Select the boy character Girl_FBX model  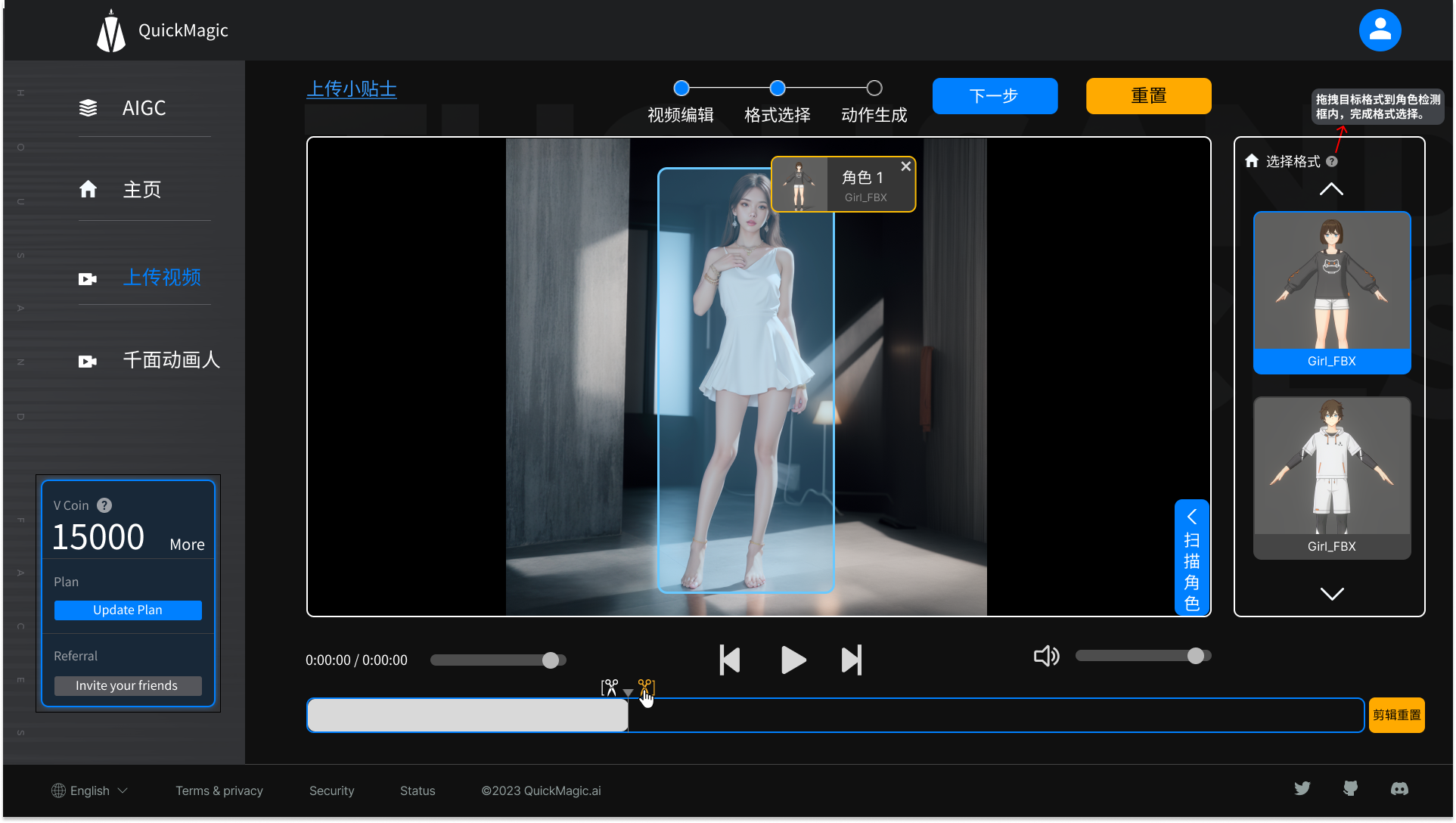click(1332, 478)
